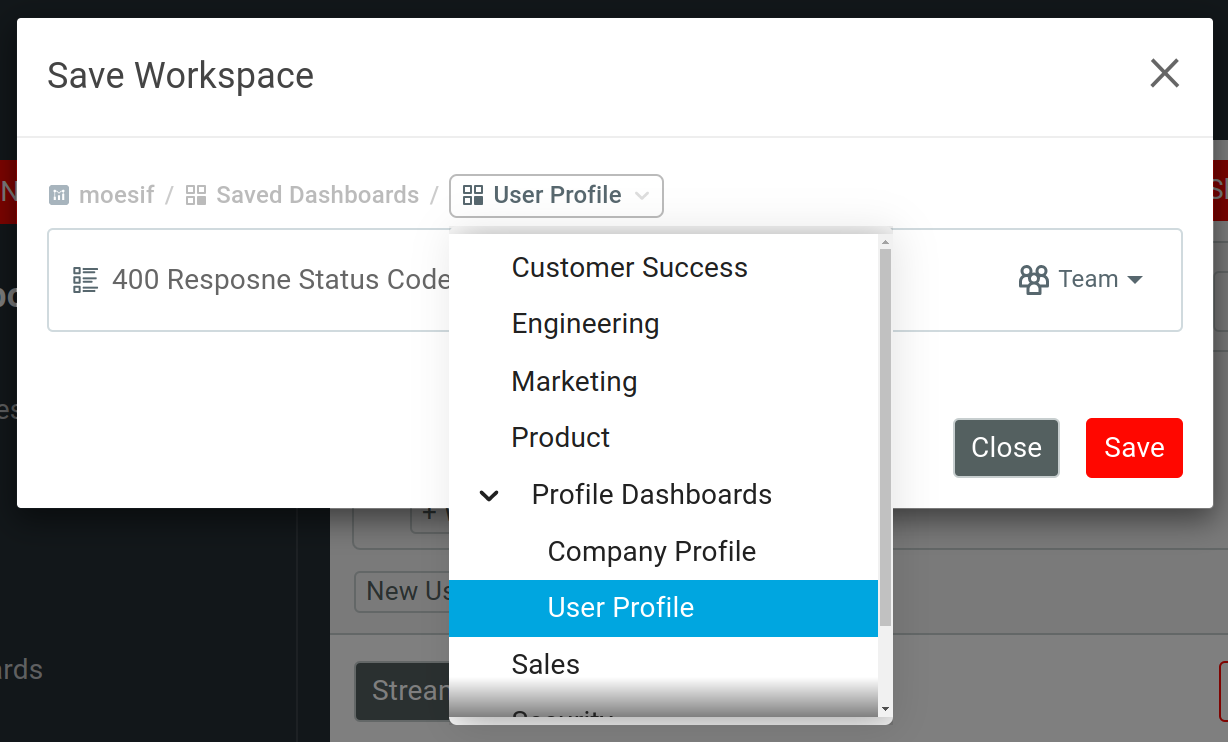Collapse the Profile Dashboards group
Viewport: 1228px width, 742px height.
489,494
